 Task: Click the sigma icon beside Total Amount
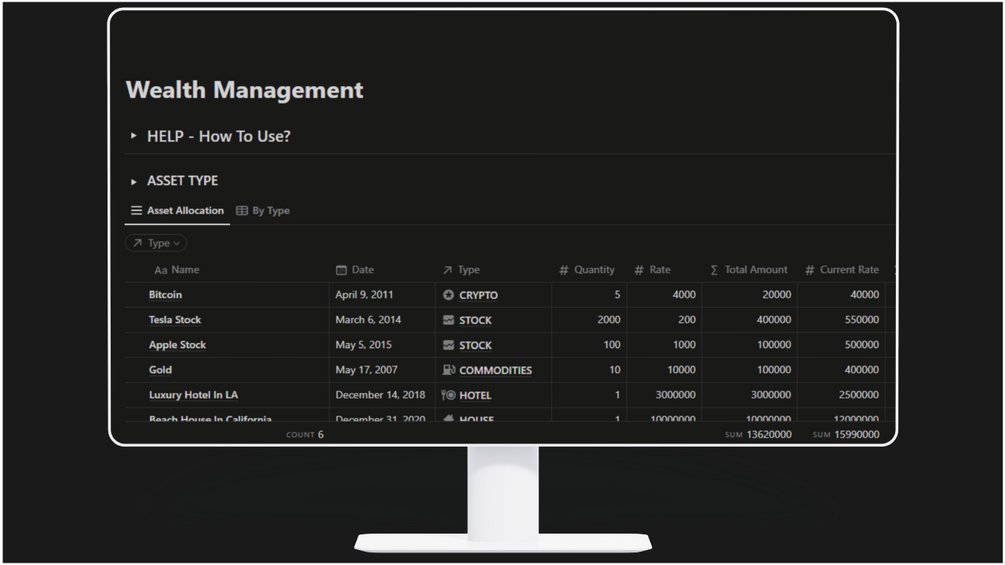[714, 270]
